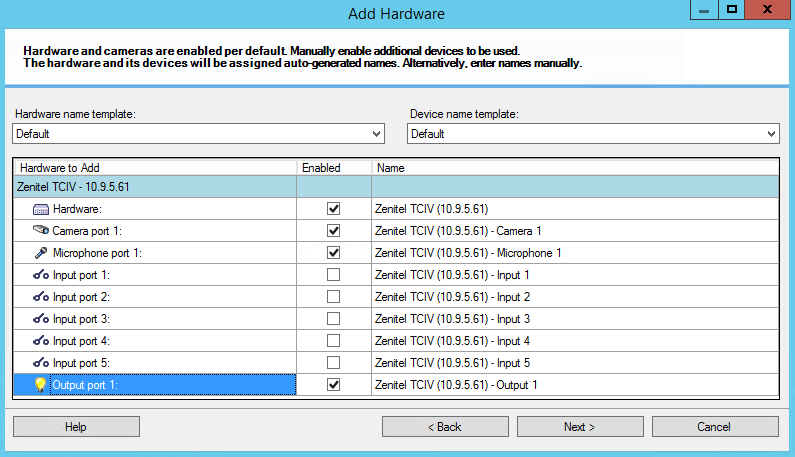Screen dimensions: 795x457
Task: Enable the Input port 1 checkbox
Action: [334, 275]
